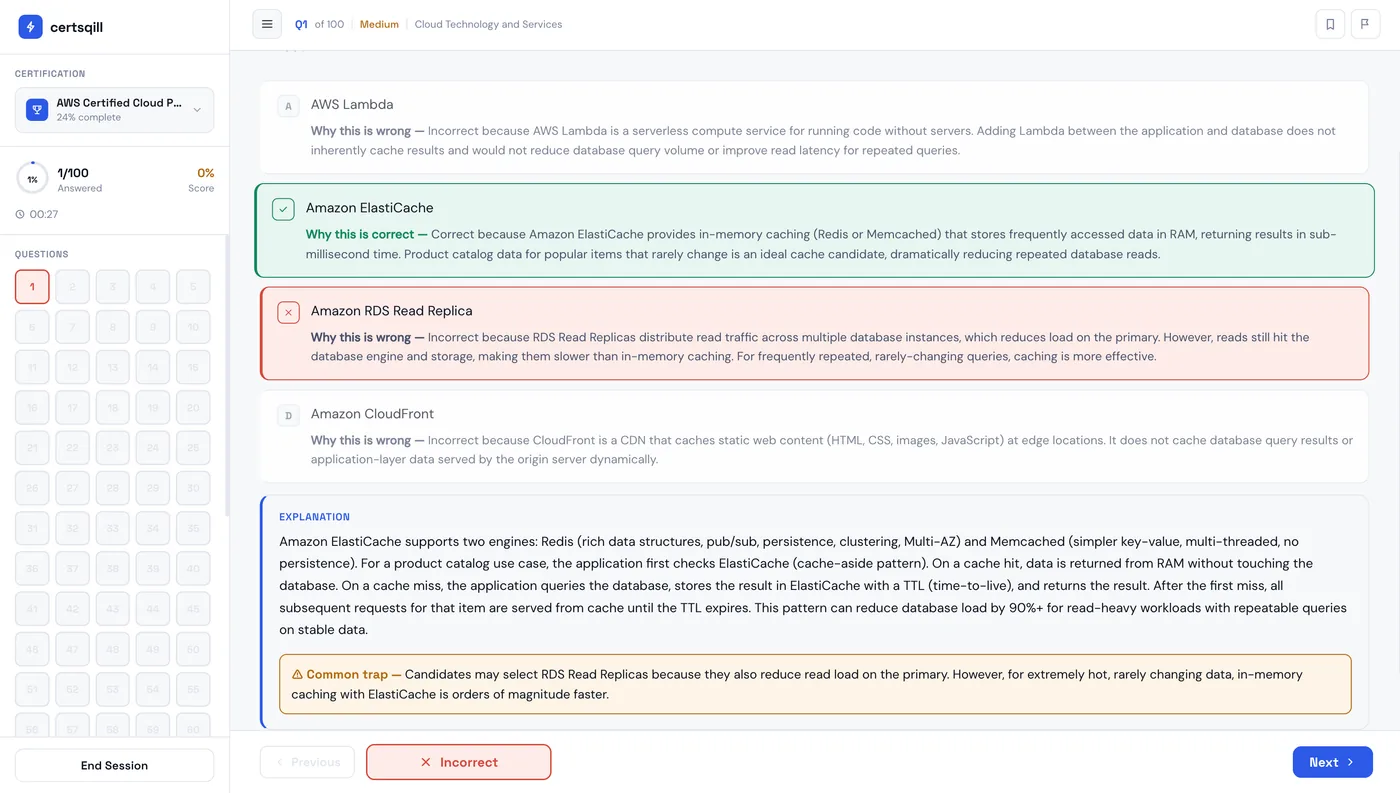This screenshot has height=793, width=1400.
Task: Jump to question 42 tile
Action: (x=72, y=609)
